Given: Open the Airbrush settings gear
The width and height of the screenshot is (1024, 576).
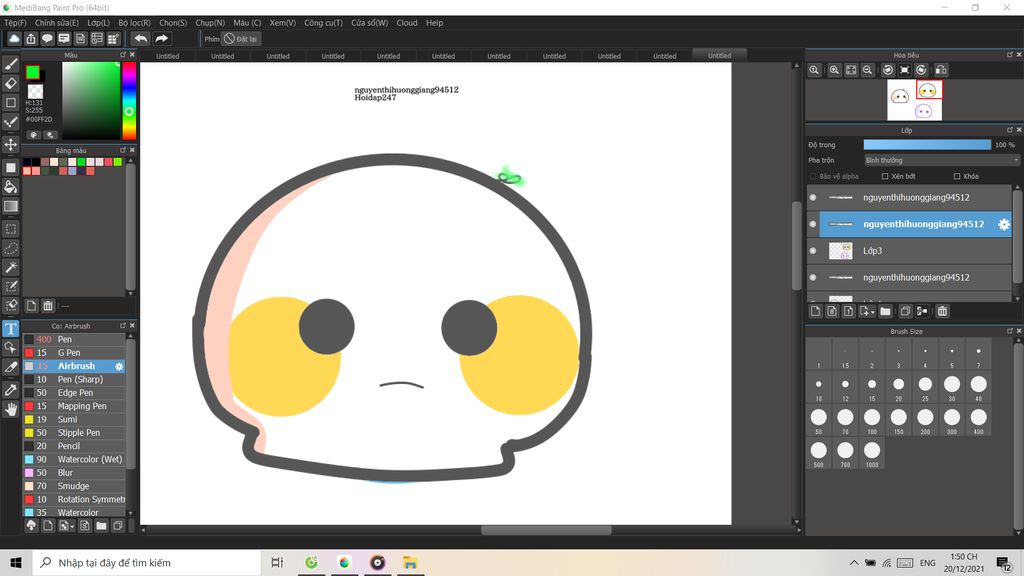Looking at the screenshot, I should [119, 366].
